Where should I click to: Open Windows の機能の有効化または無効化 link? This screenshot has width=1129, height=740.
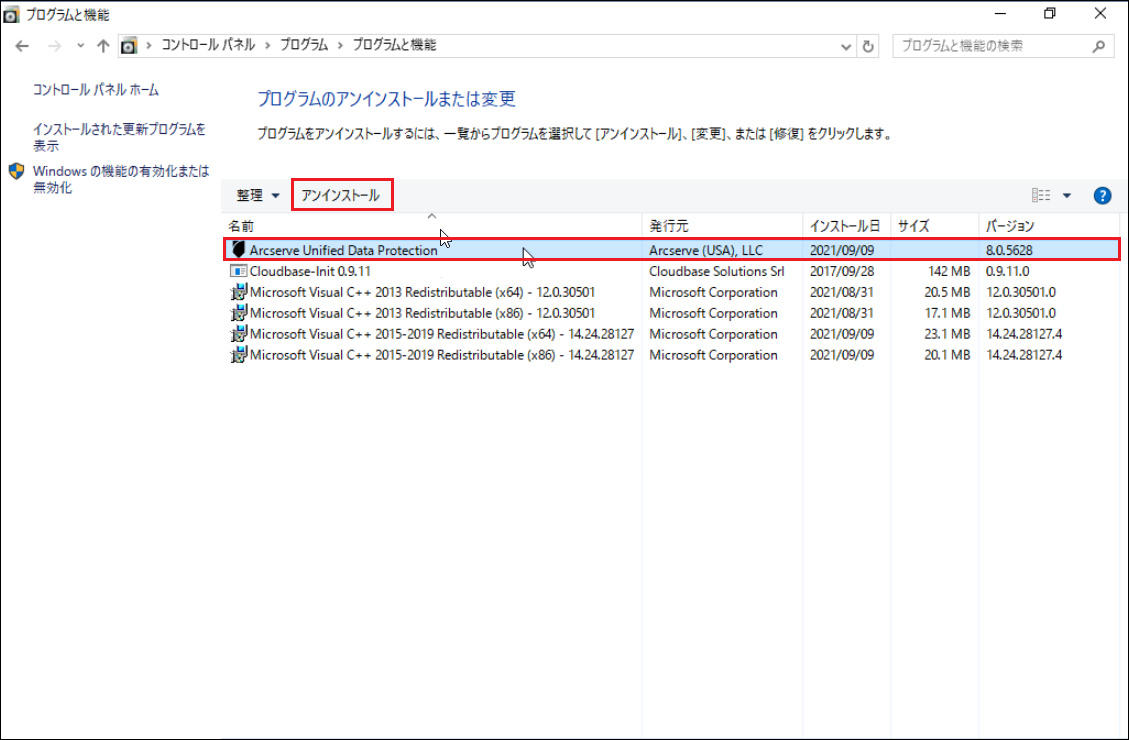[121, 179]
